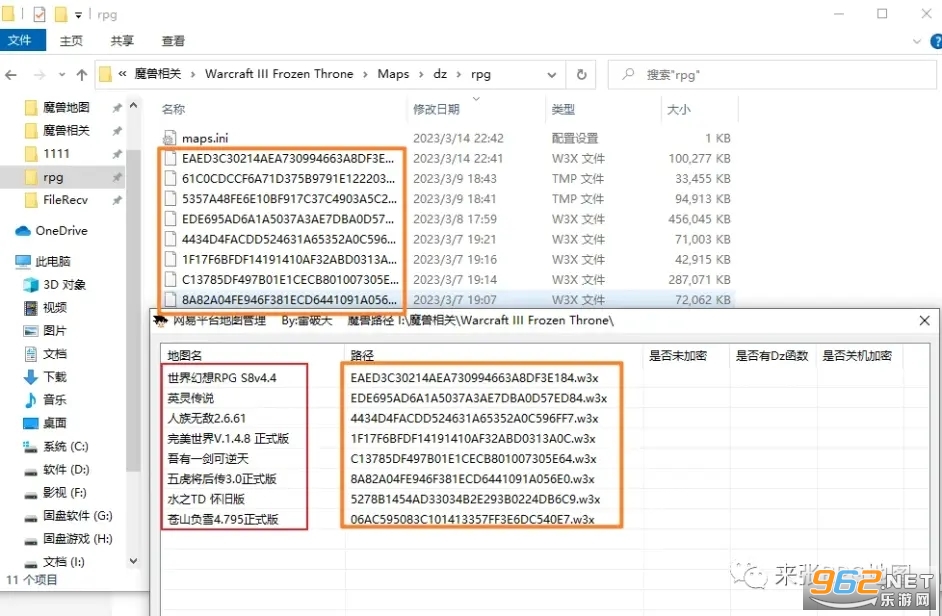Screen dimensions: 942x616
Task: Click the Forward navigation arrow
Action: tap(40, 75)
